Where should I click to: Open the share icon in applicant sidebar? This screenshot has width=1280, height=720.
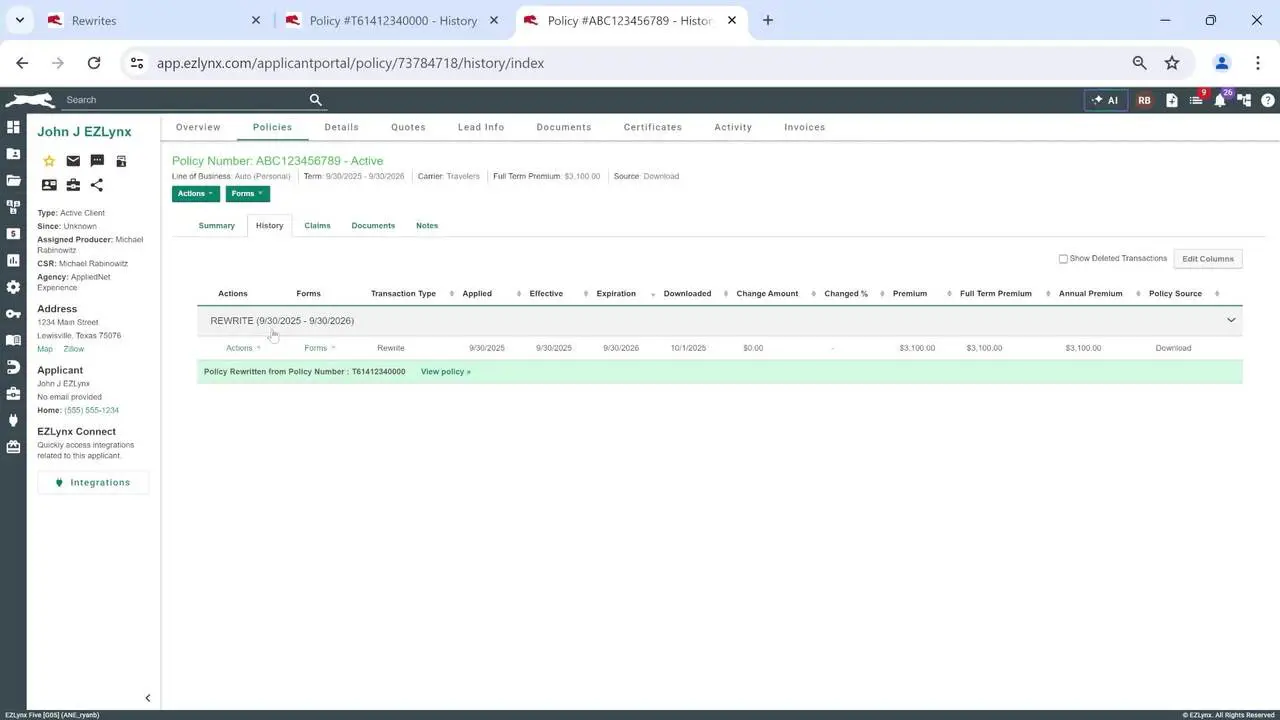click(97, 185)
